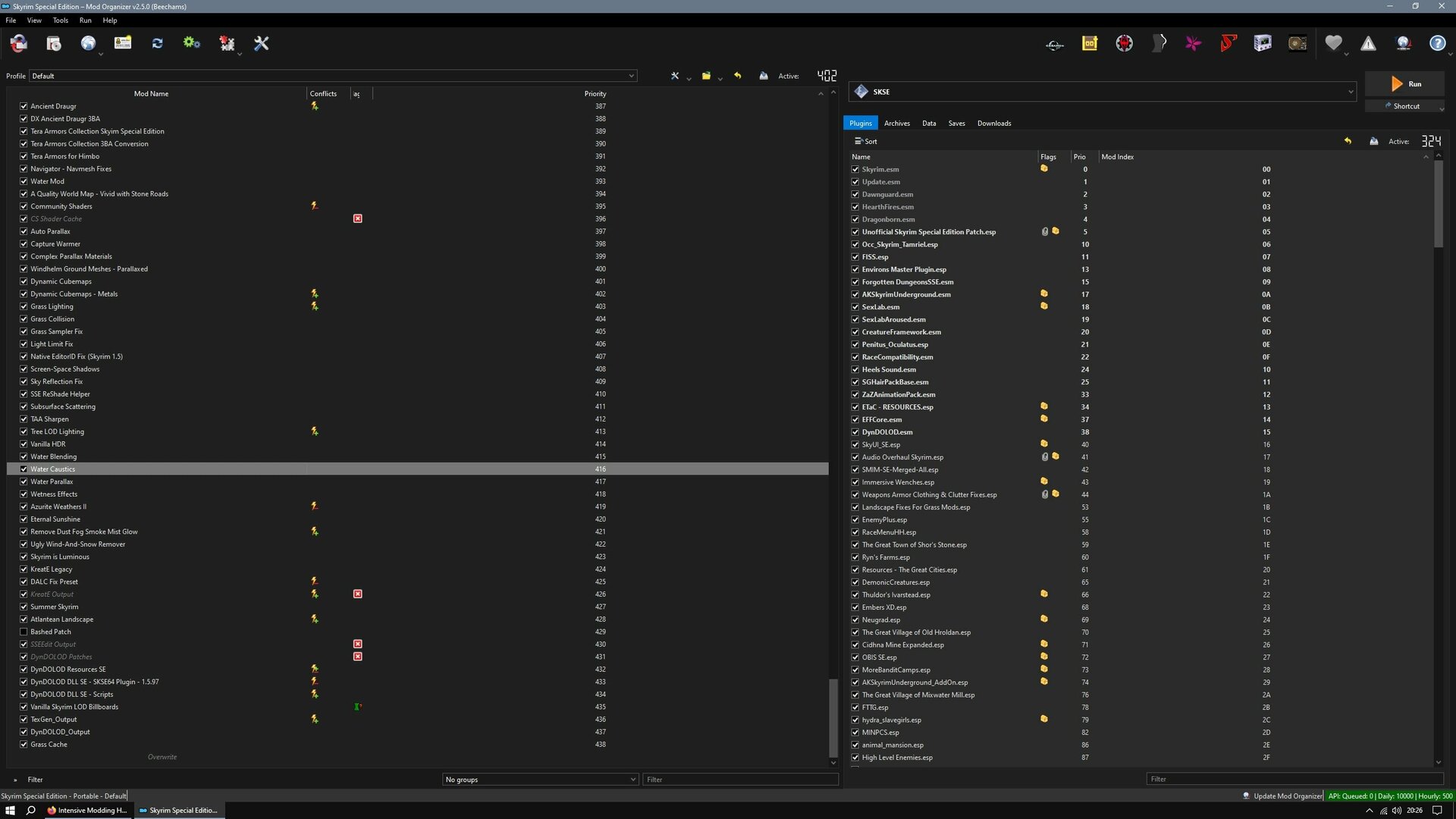Click the red gear Skyrim shortcut icon
The height and width of the screenshot is (819, 1456).
[1125, 44]
